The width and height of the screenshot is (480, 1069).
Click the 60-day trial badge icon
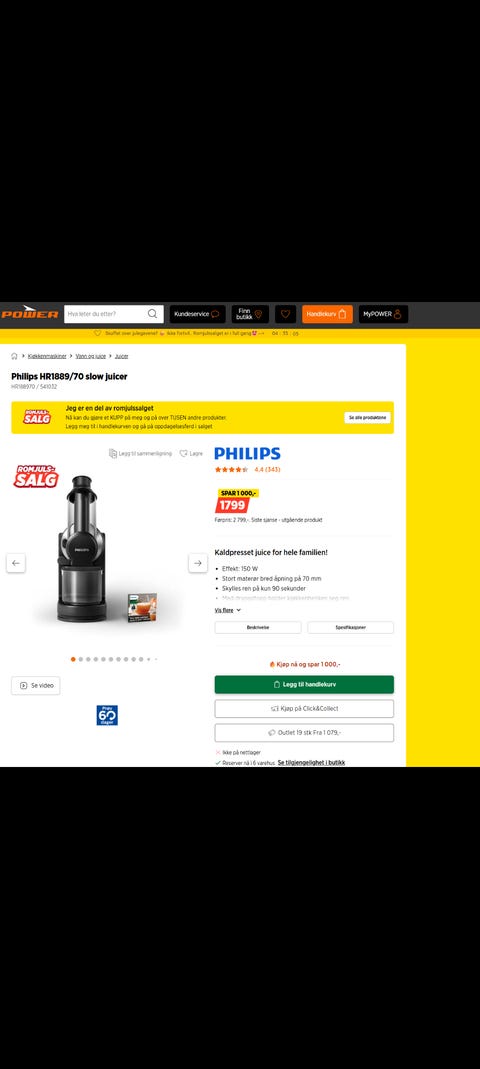(107, 715)
